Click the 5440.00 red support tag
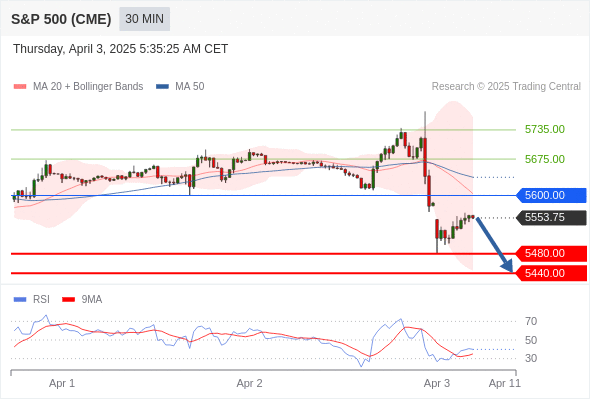The width and height of the screenshot is (590, 400). [x=551, y=273]
